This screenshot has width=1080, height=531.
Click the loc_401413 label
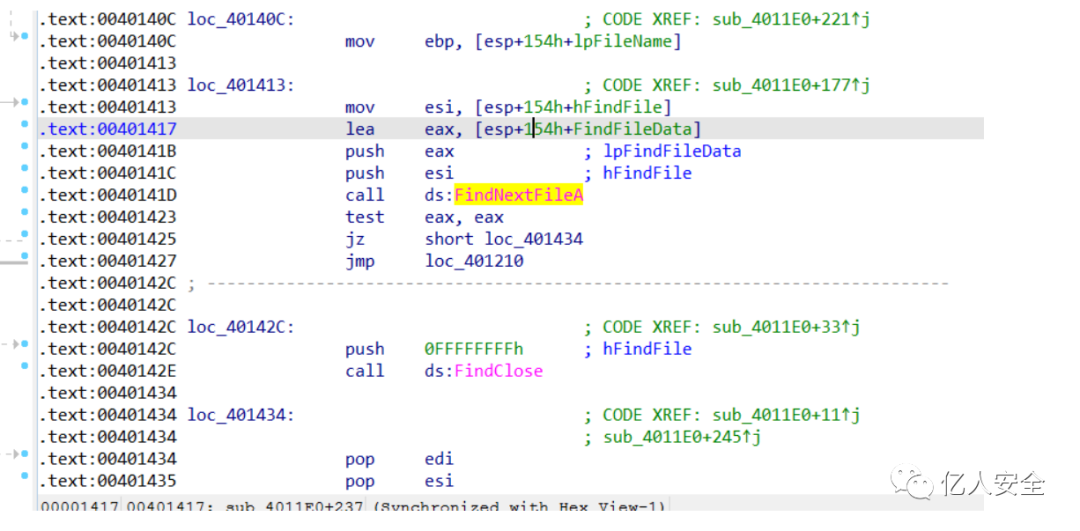point(241,85)
